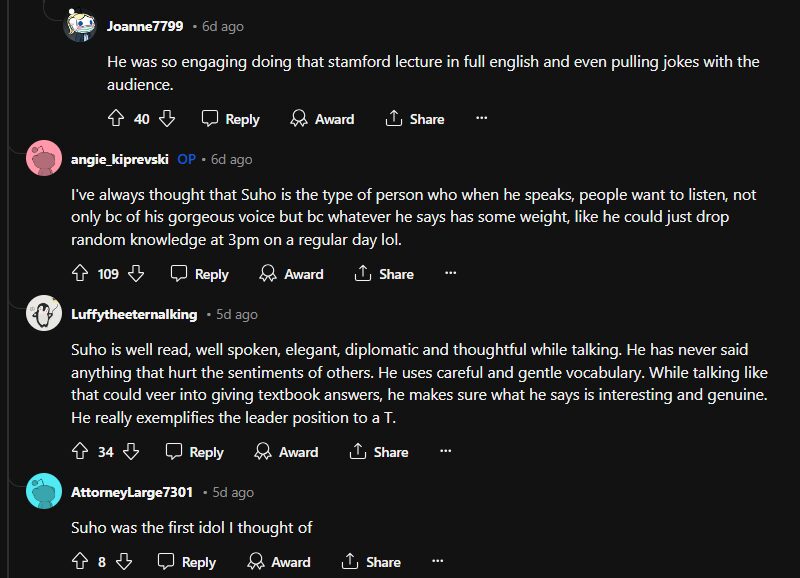Downvote Luffytheeternalking's comment
This screenshot has height=578, width=800.
pyautogui.click(x=131, y=452)
